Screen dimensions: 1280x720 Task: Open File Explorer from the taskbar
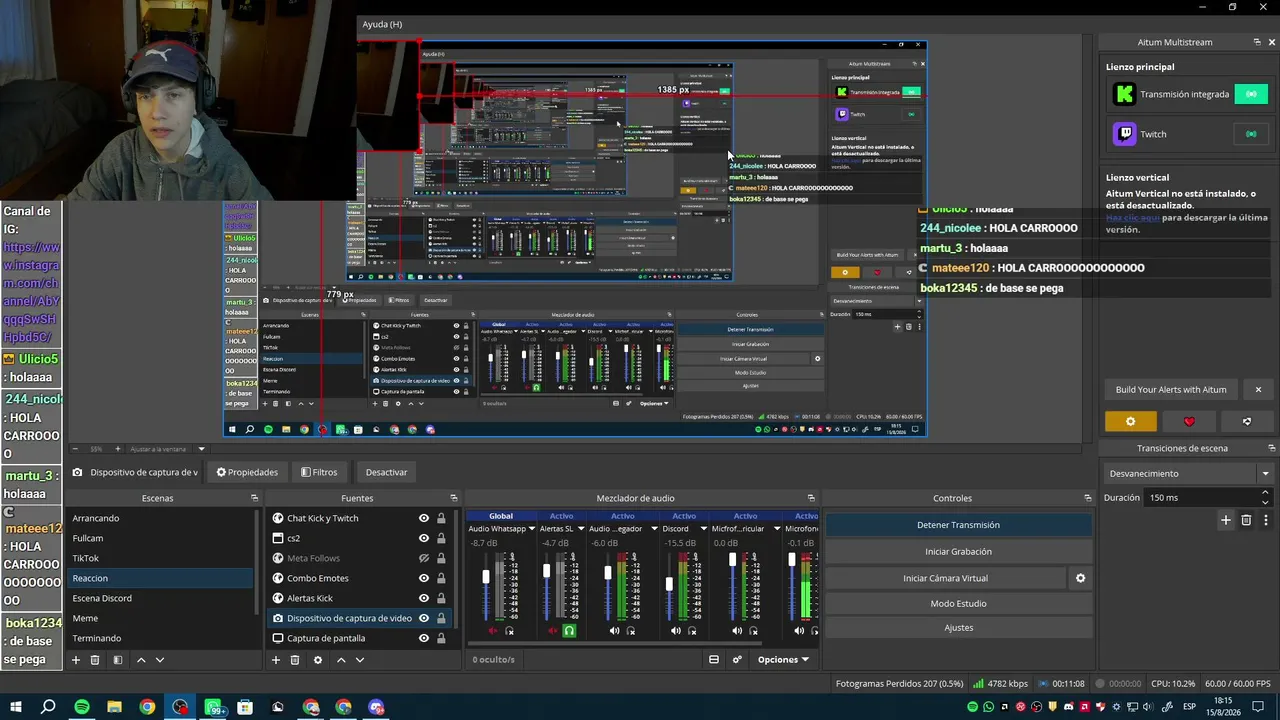[x=114, y=707]
